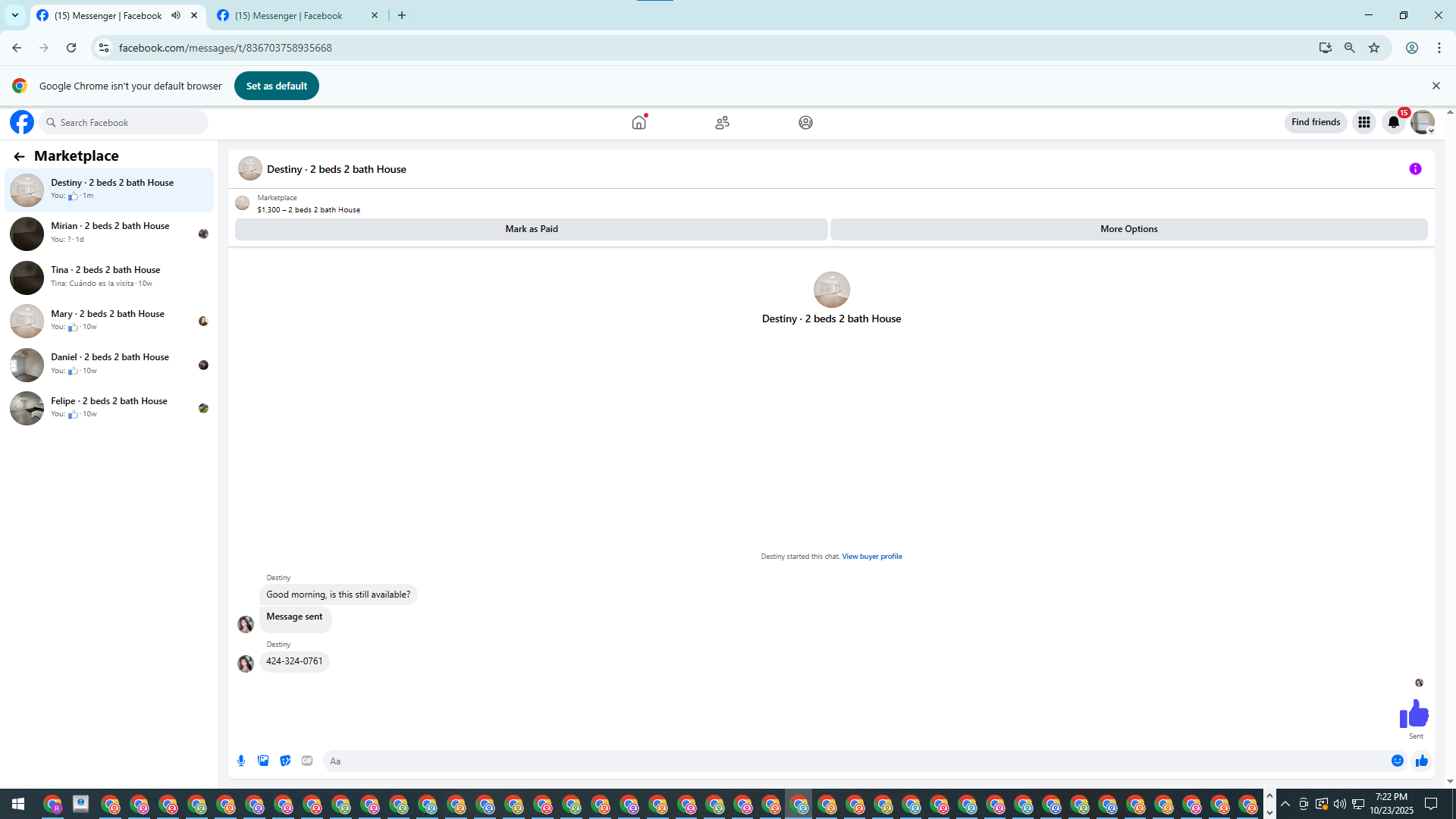The width and height of the screenshot is (1456, 819).
Task: Open the Facebook menu grid icon
Action: point(1363,122)
